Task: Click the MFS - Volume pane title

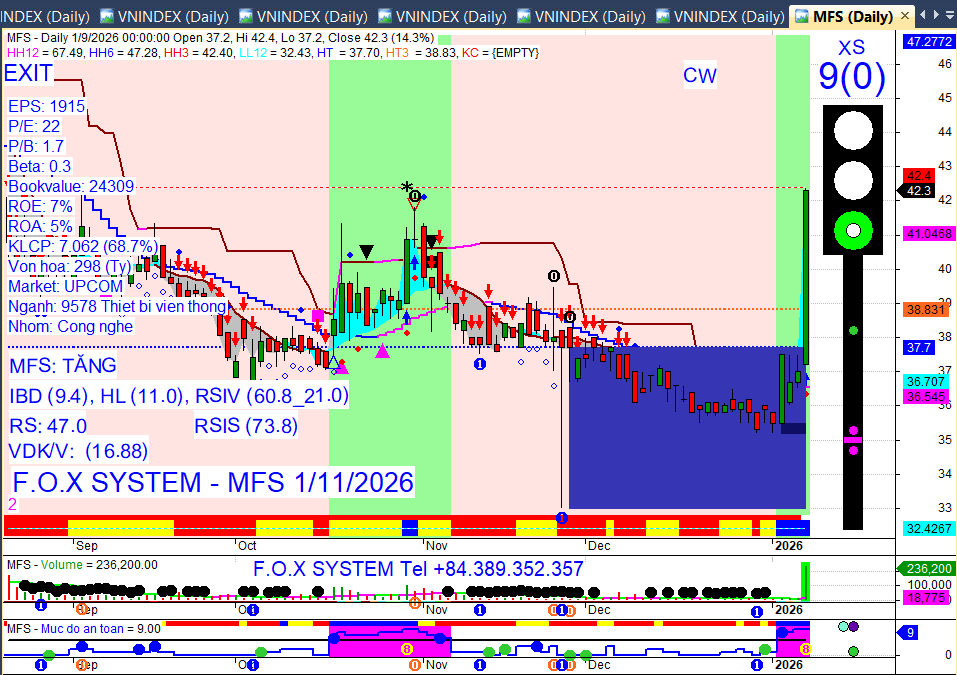Action: (x=82, y=565)
